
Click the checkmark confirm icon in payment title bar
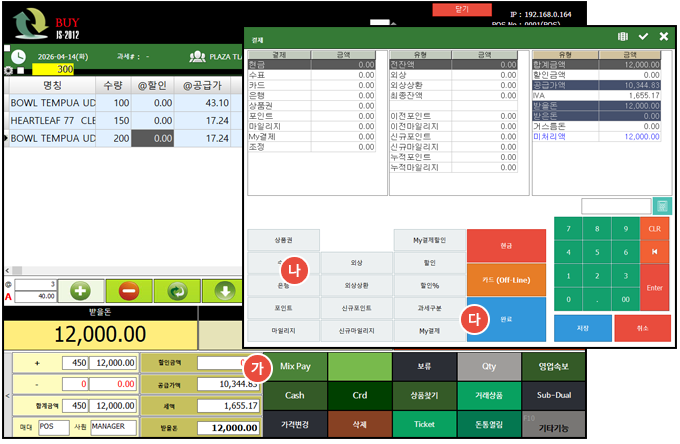[643, 37]
